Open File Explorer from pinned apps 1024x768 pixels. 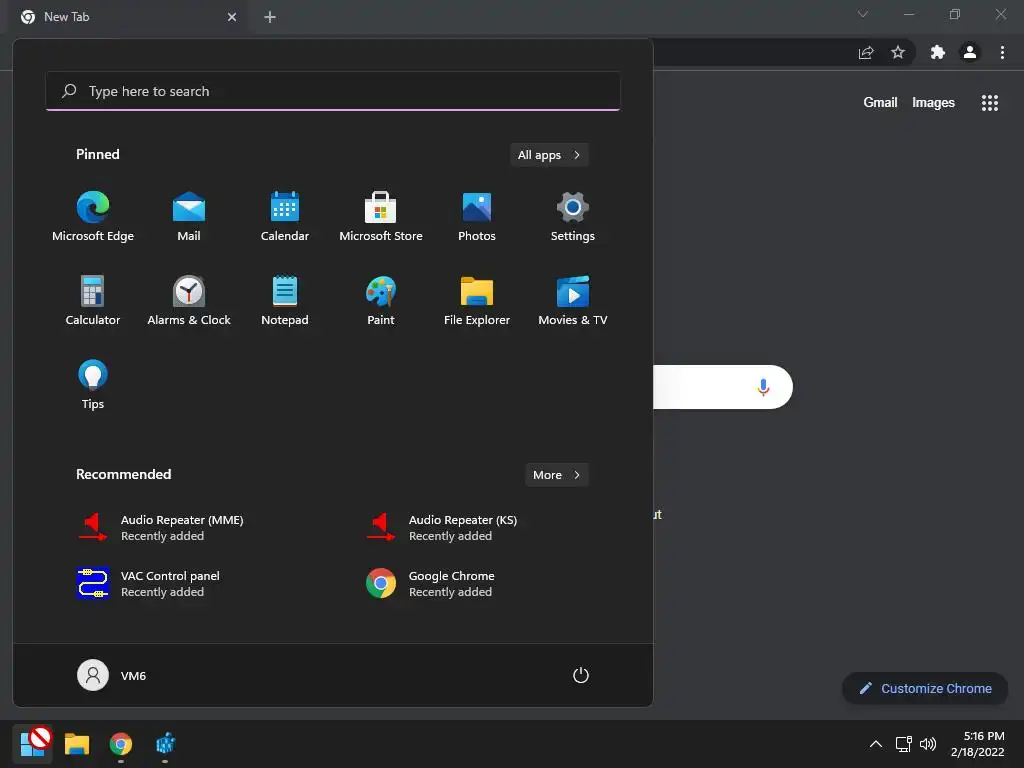[477, 300]
